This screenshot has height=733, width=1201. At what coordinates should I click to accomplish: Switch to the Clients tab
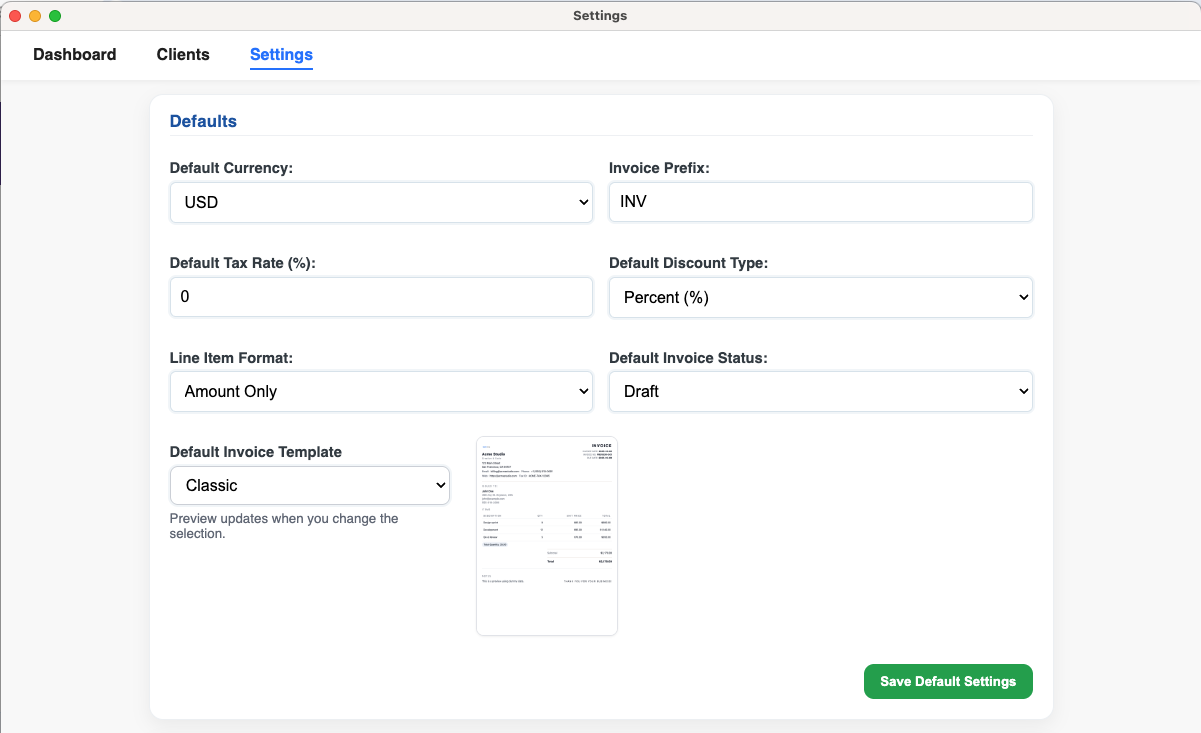[x=183, y=55]
